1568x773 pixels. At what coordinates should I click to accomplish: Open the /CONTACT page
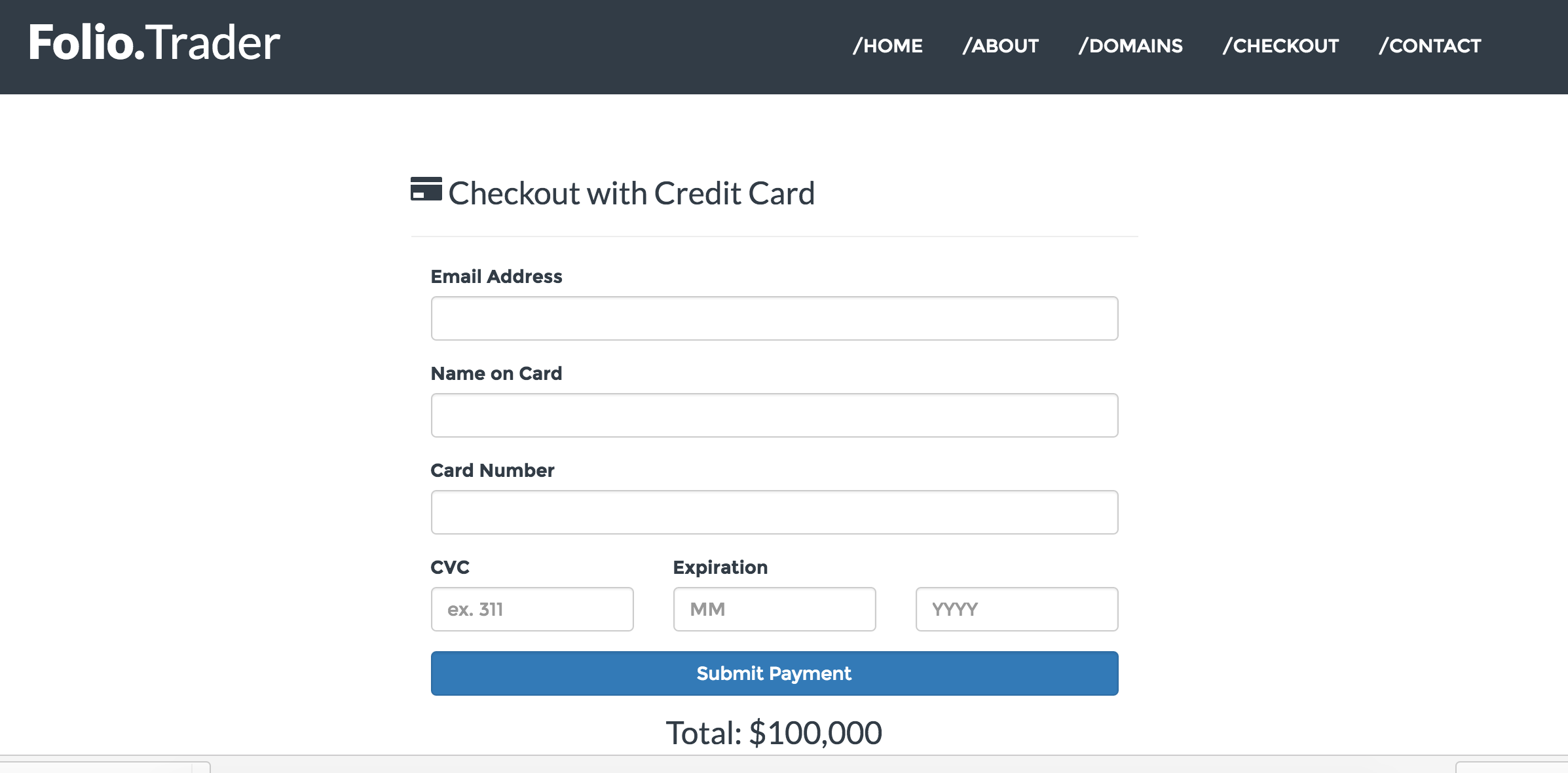[x=1430, y=46]
